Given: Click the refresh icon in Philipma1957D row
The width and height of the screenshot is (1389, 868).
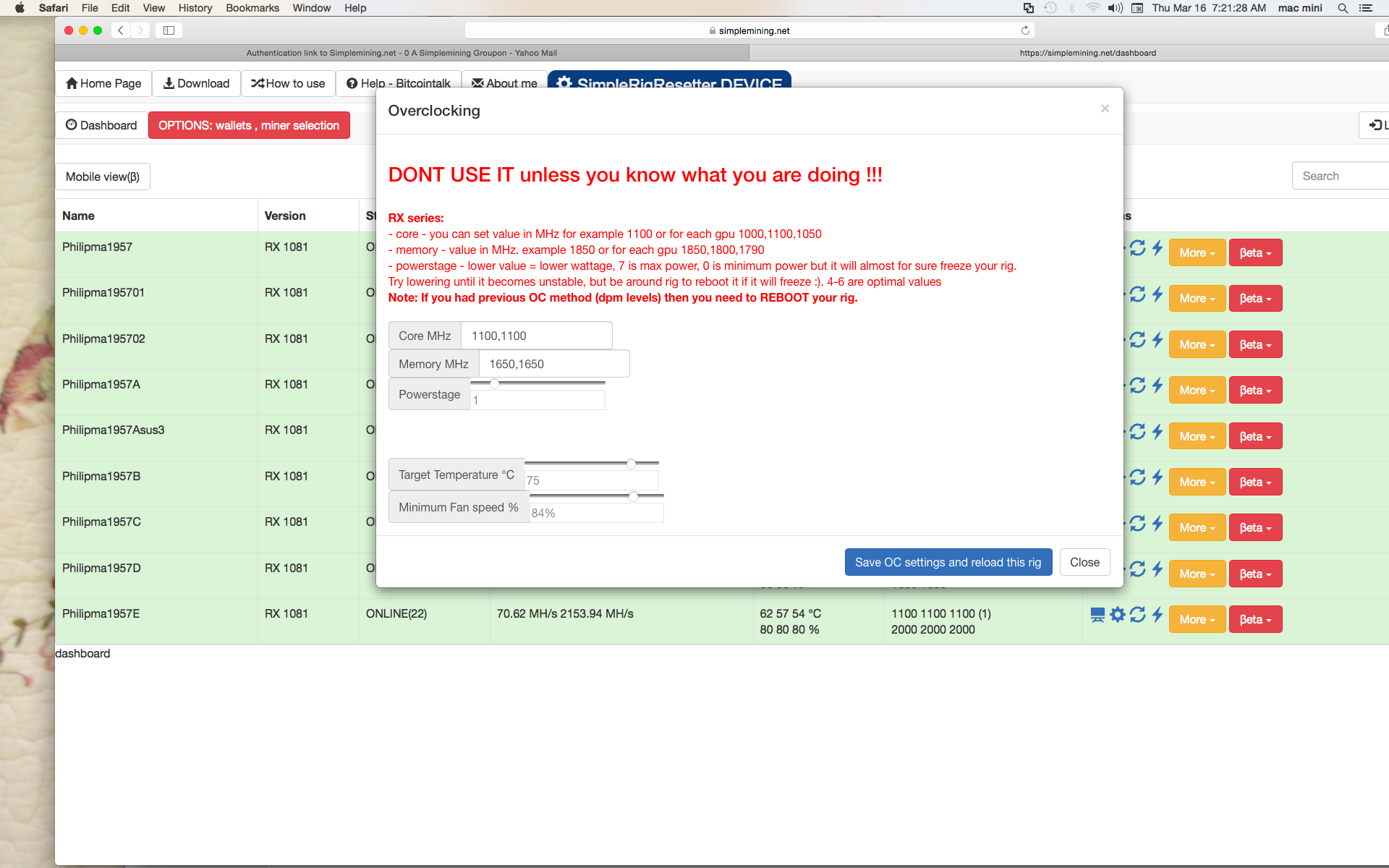Looking at the screenshot, I should (x=1137, y=569).
